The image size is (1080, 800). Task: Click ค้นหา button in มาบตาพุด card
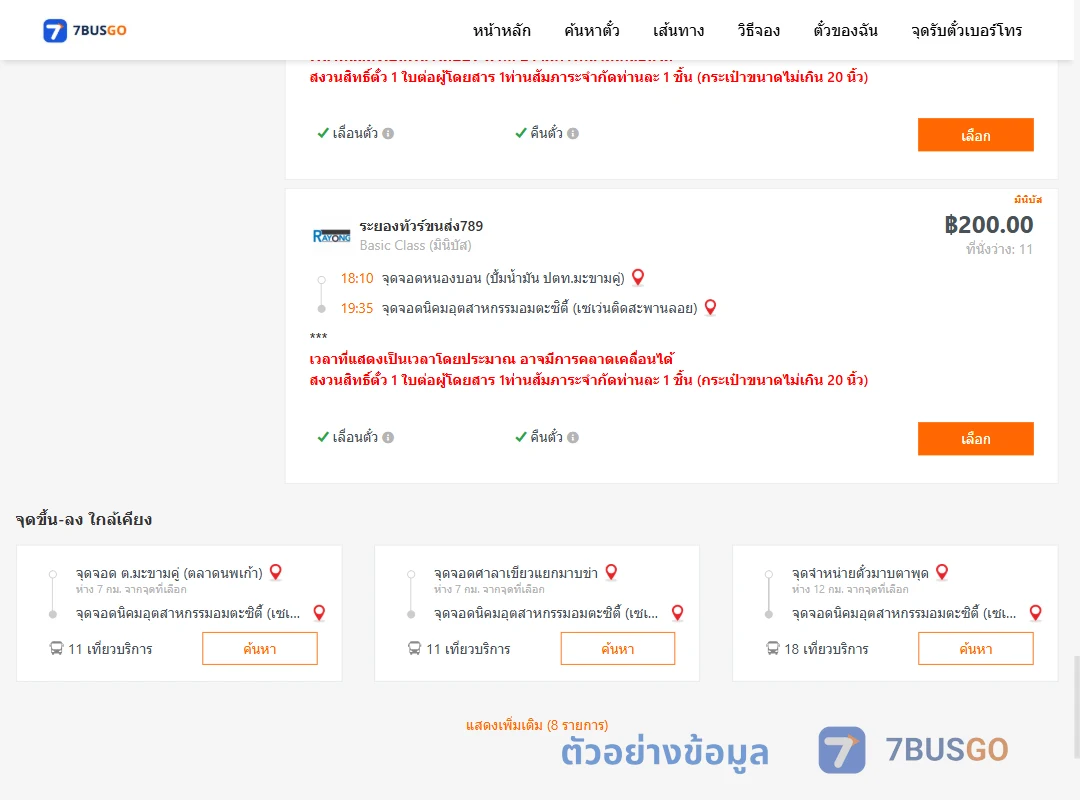(x=975, y=648)
